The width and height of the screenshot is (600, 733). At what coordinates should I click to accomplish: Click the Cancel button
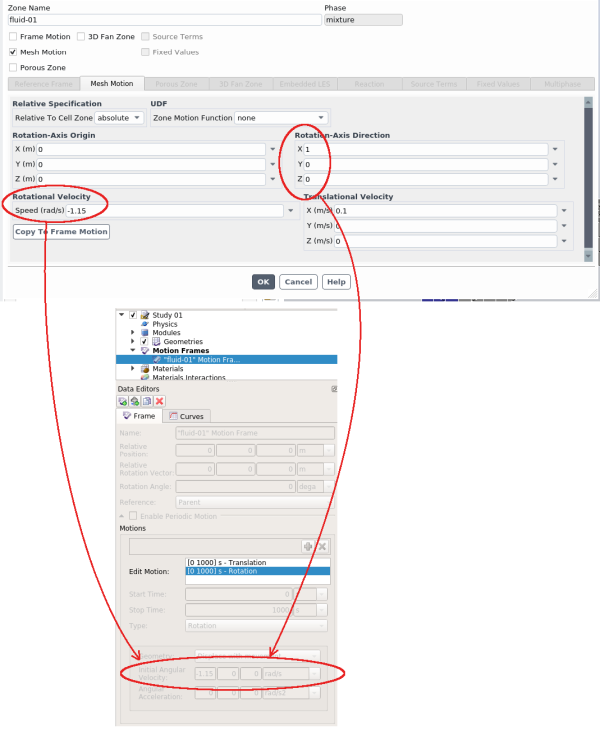[x=298, y=282]
